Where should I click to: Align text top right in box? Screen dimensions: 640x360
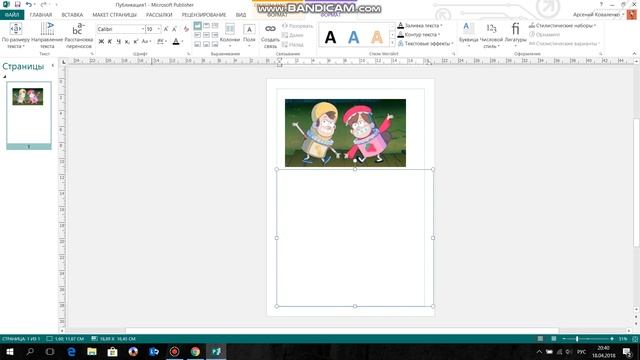coord(215,26)
